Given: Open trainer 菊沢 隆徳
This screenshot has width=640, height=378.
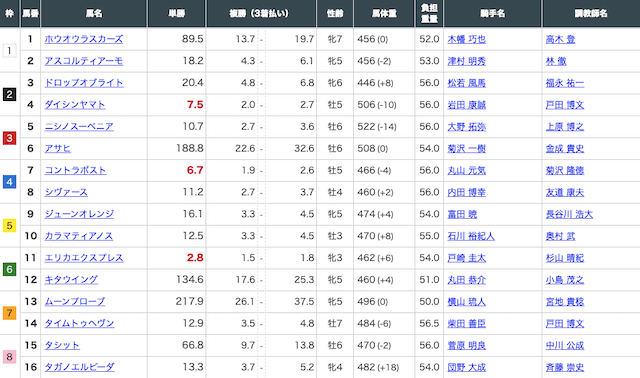Looking at the screenshot, I should pyautogui.click(x=565, y=170).
